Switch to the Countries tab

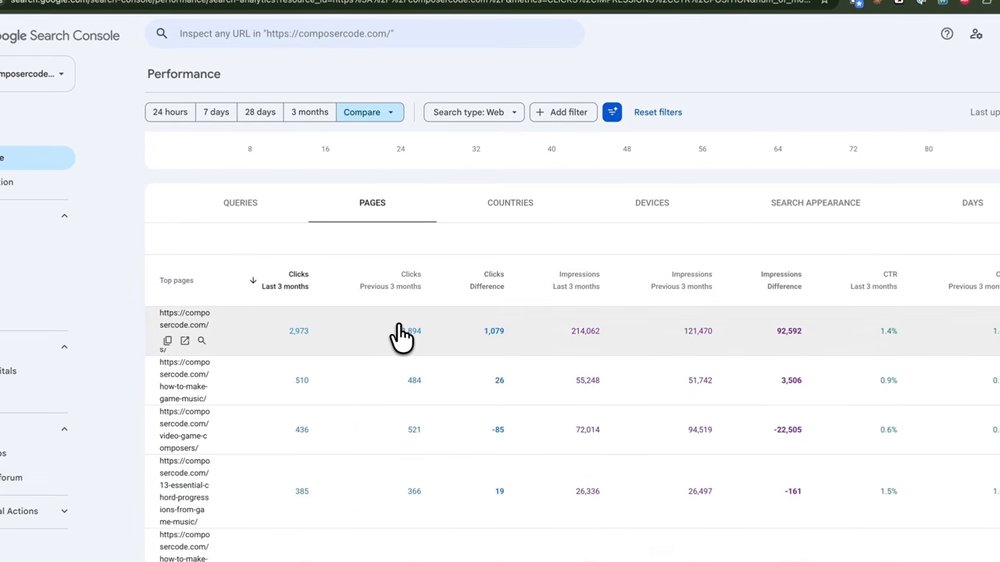click(510, 203)
